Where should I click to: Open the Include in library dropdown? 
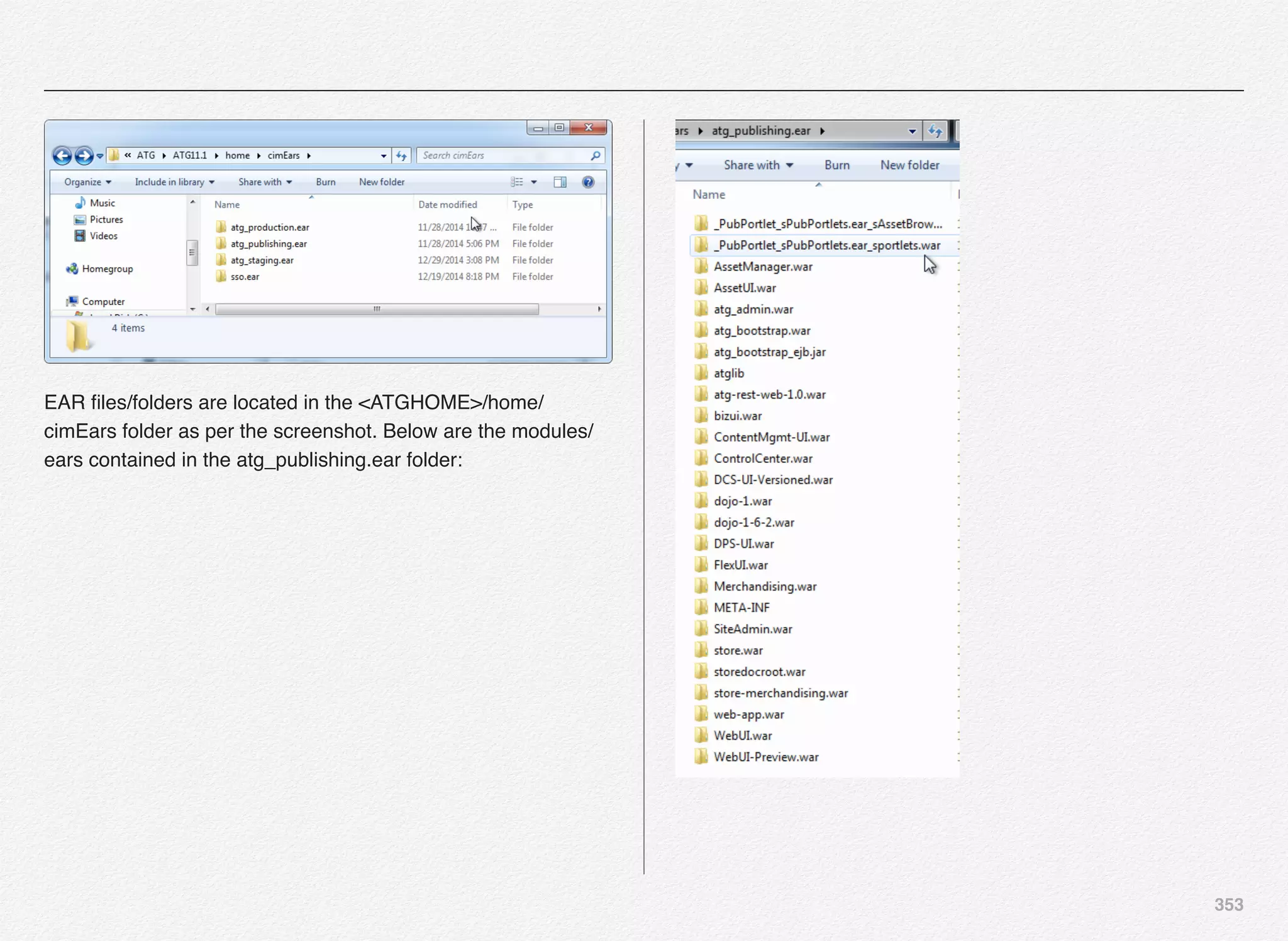(x=174, y=182)
